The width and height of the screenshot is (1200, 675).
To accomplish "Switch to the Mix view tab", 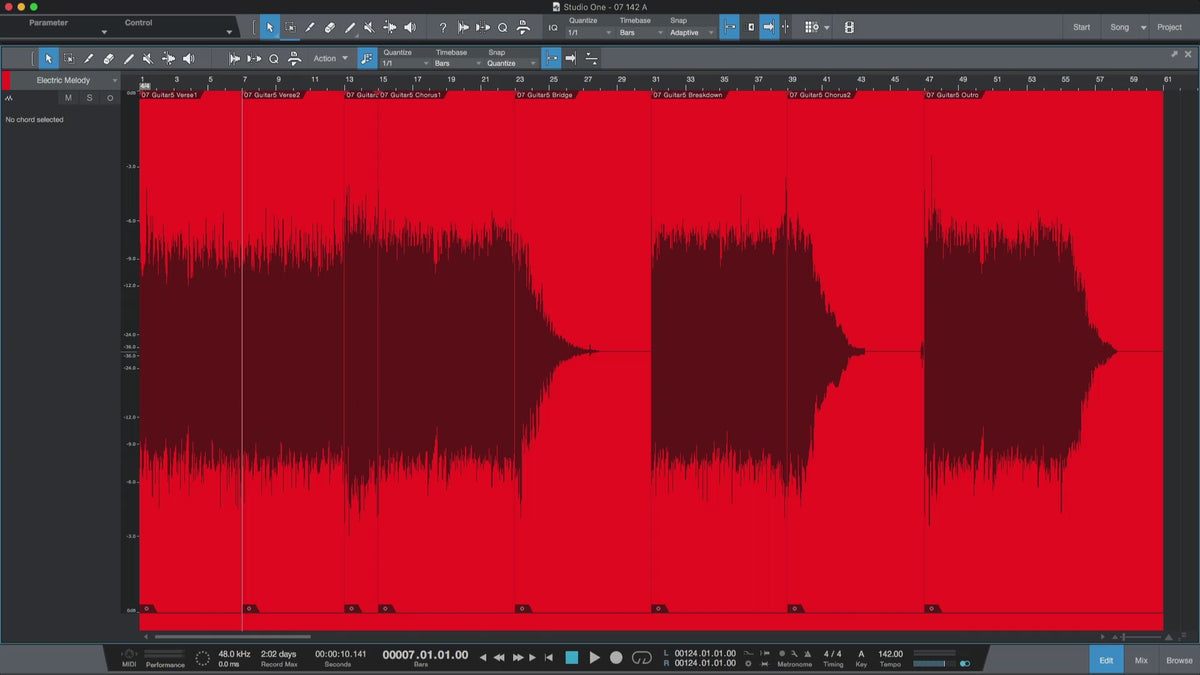I will click(1141, 660).
